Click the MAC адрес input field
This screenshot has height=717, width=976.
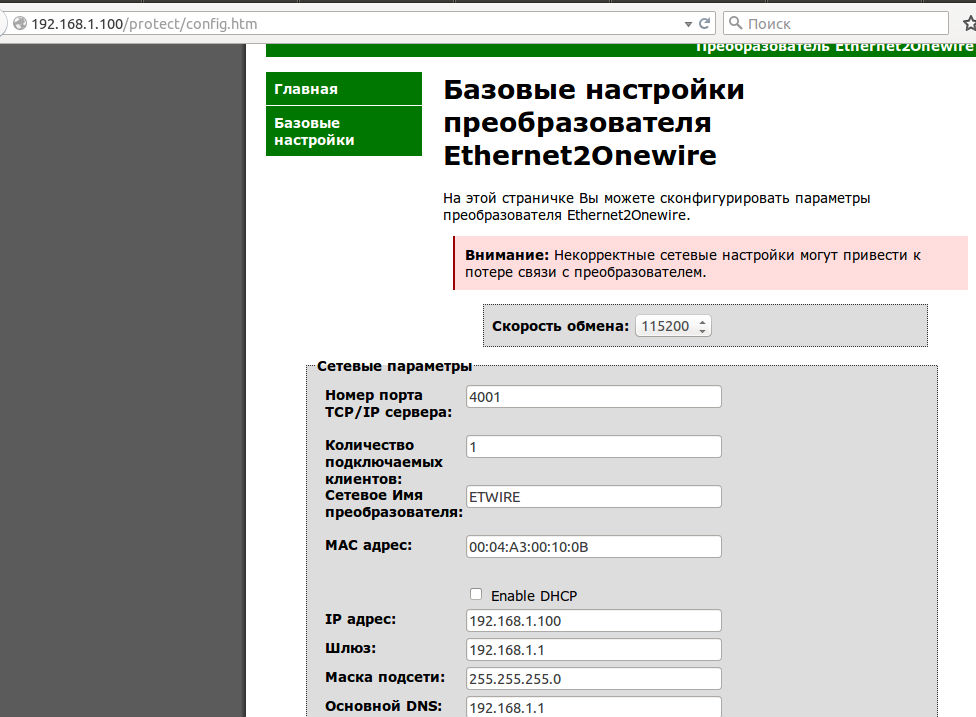(x=593, y=546)
